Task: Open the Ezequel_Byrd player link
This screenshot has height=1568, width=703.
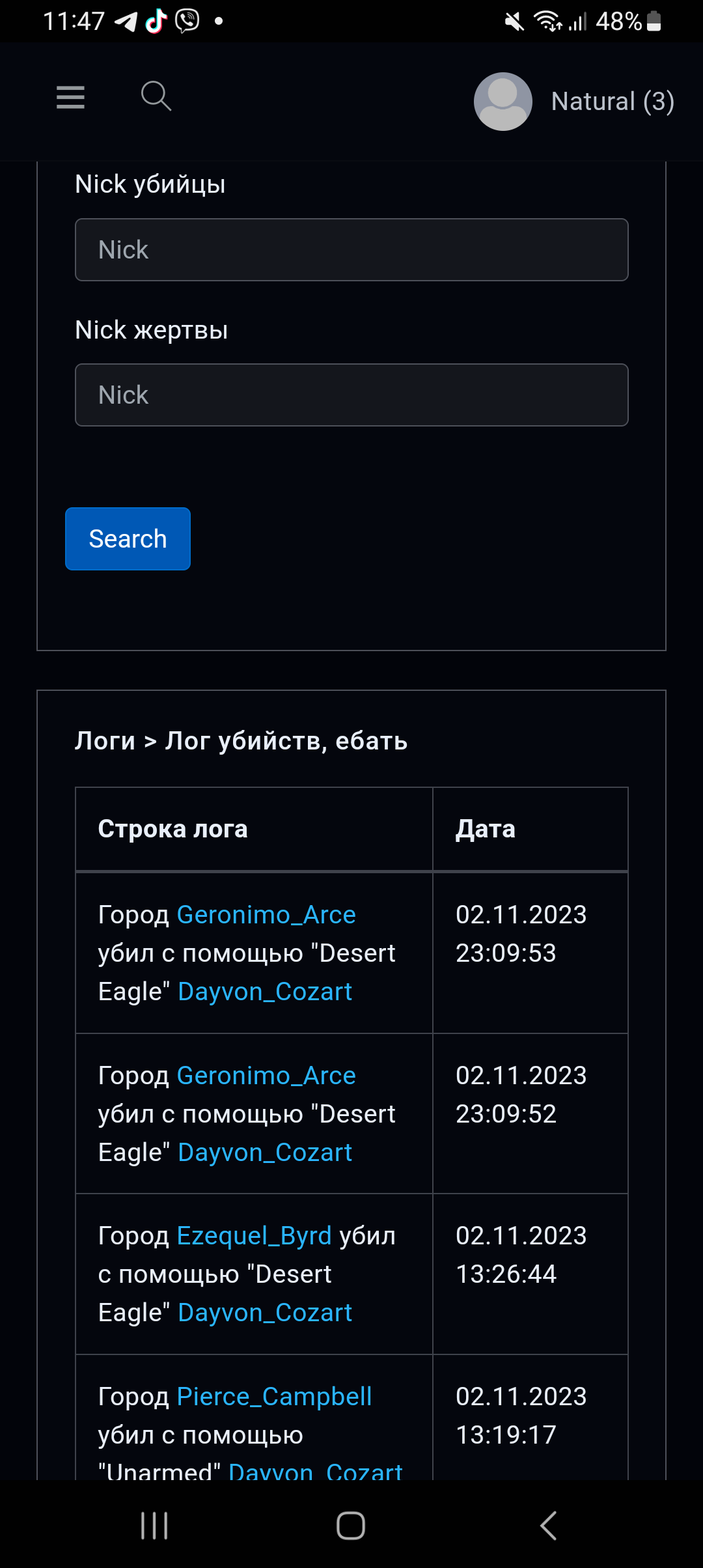Action: click(x=254, y=1236)
